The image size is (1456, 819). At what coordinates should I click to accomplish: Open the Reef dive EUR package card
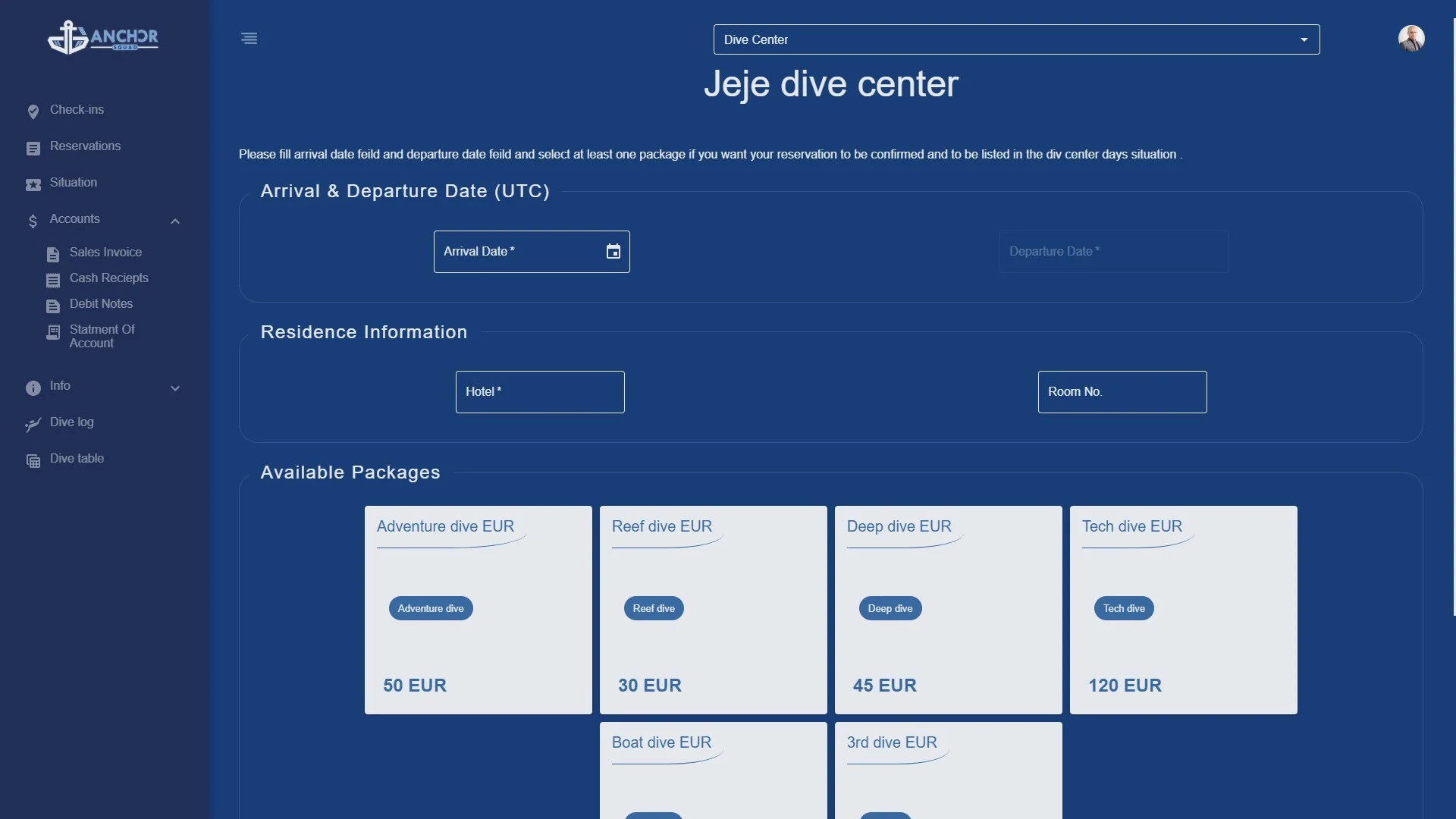pos(713,610)
